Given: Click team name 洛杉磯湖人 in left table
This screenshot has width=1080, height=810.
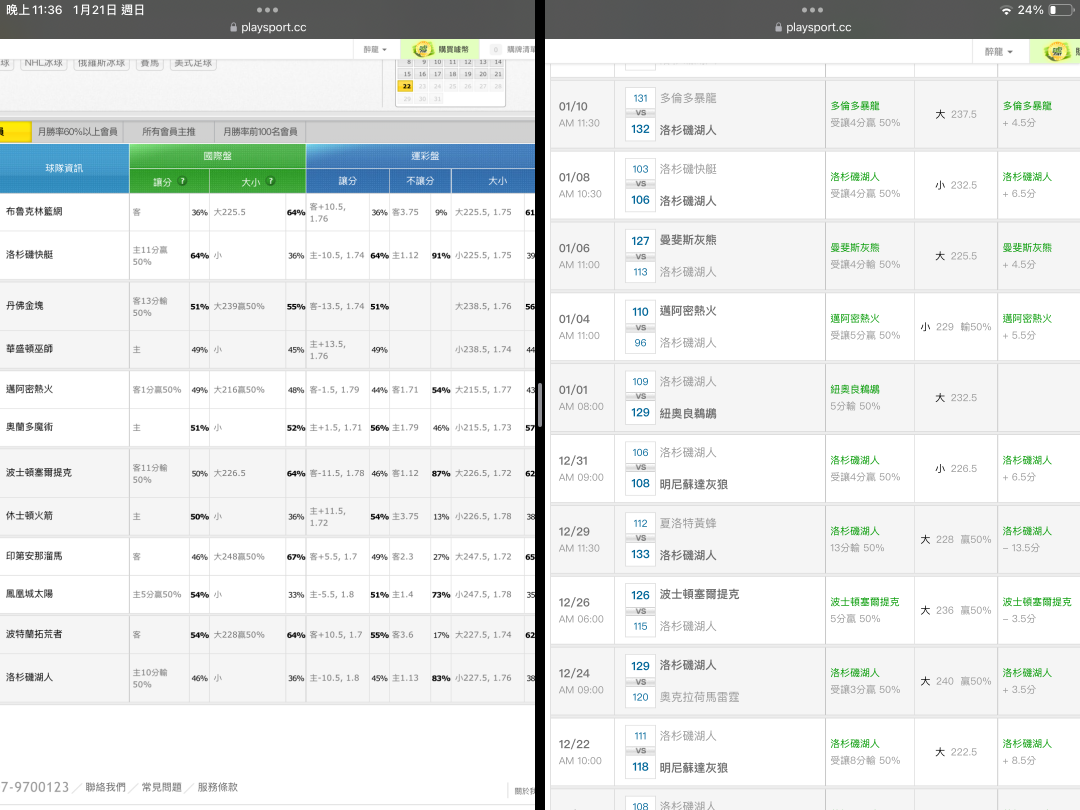Looking at the screenshot, I should [x=30, y=677].
